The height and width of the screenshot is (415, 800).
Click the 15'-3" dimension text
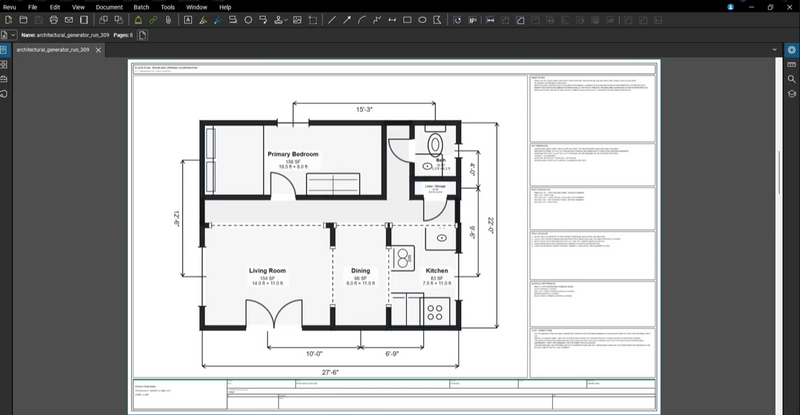(x=364, y=109)
